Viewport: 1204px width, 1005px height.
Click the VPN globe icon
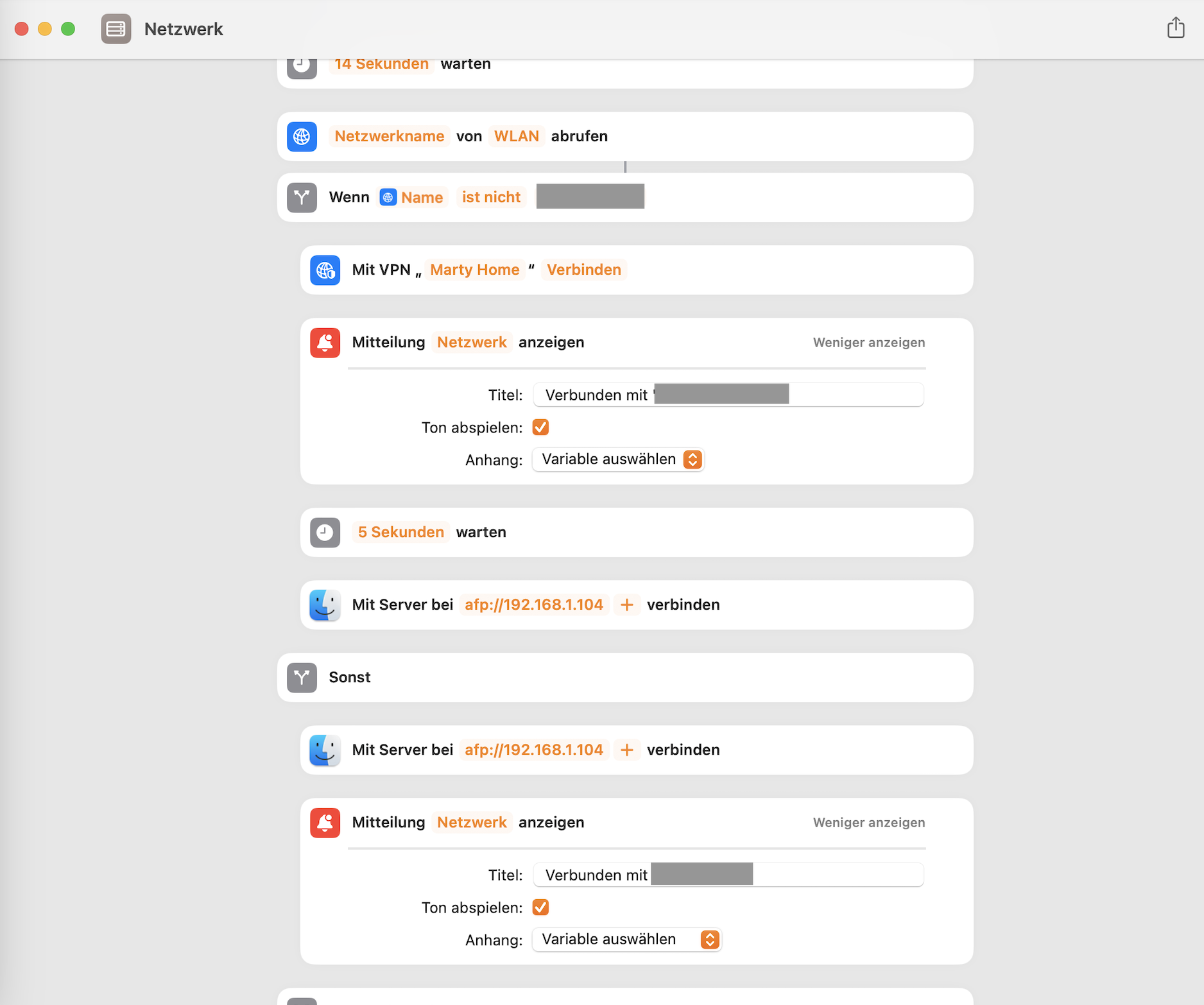click(x=325, y=270)
